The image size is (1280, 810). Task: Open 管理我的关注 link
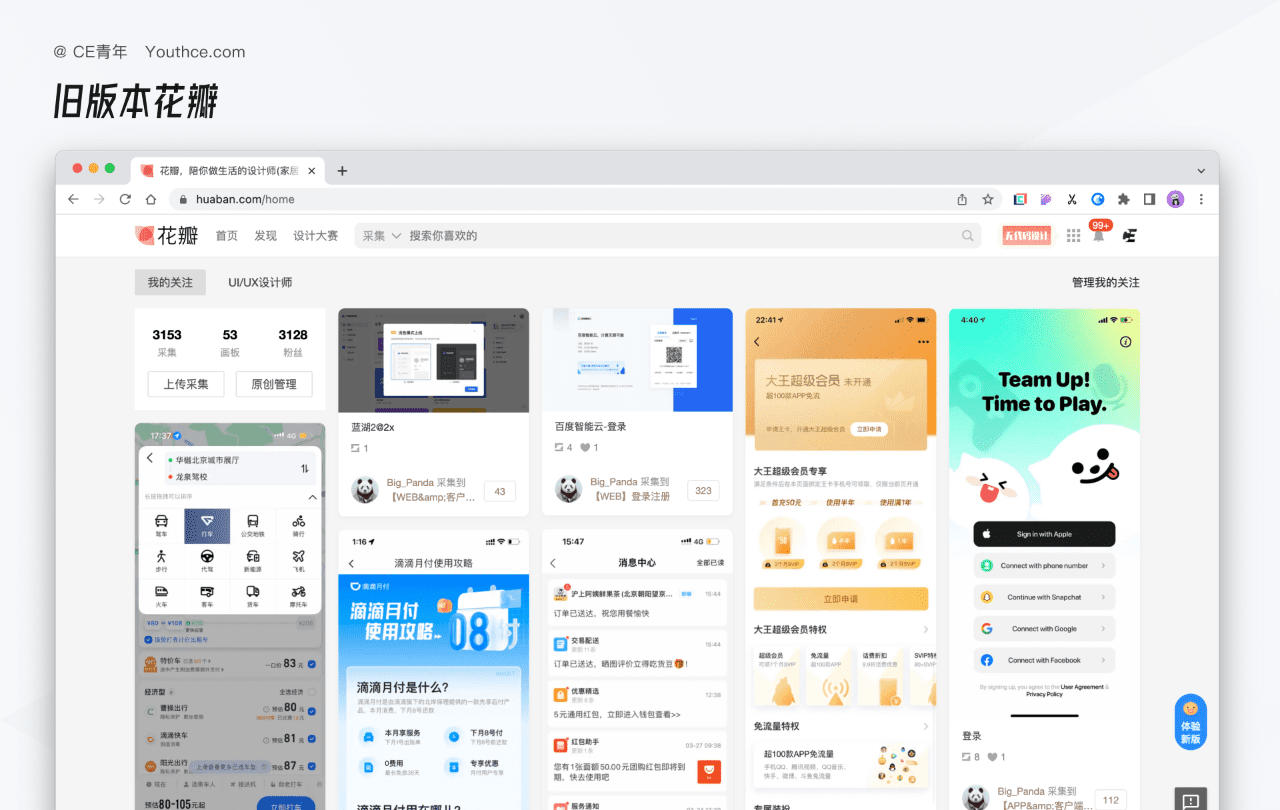pyautogui.click(x=1105, y=282)
